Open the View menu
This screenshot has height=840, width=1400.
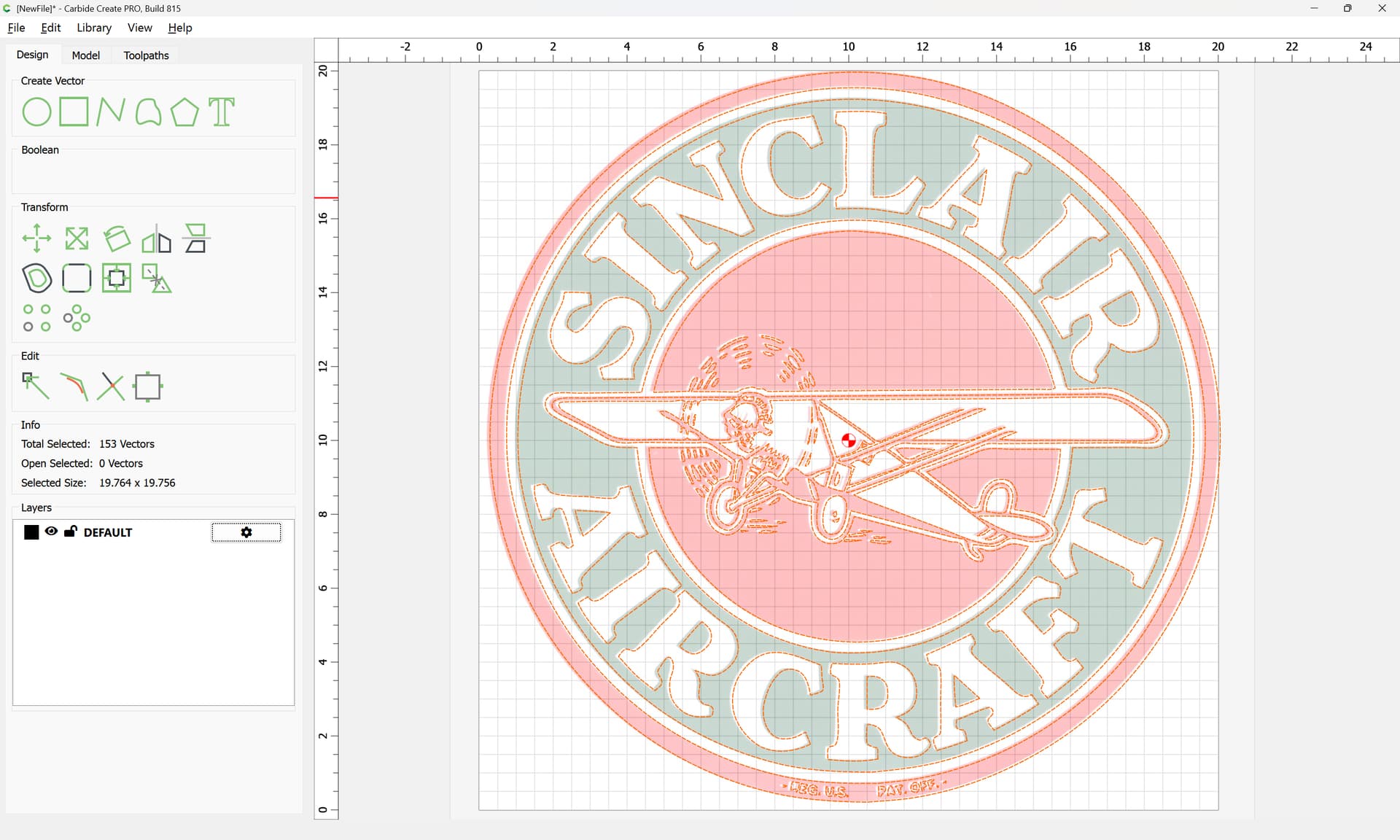[x=139, y=28]
